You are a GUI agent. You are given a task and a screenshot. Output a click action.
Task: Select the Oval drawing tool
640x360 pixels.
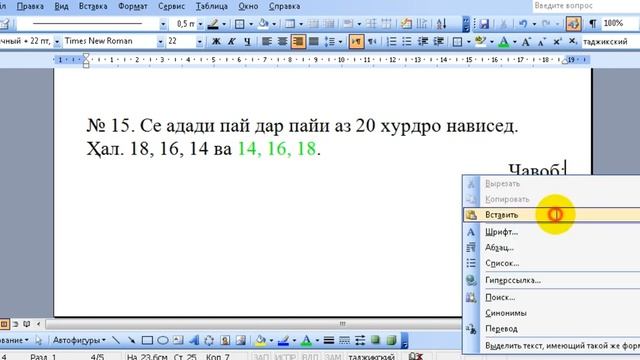tap(163, 340)
